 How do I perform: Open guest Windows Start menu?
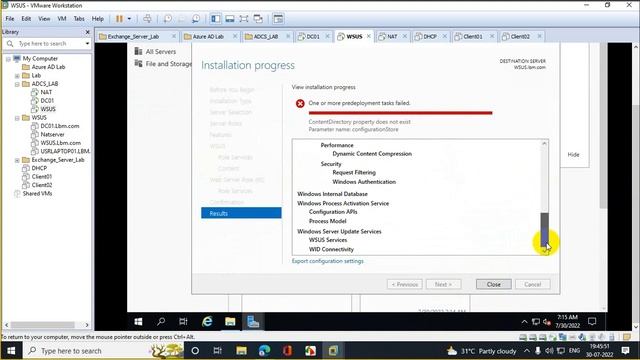[x=138, y=322]
